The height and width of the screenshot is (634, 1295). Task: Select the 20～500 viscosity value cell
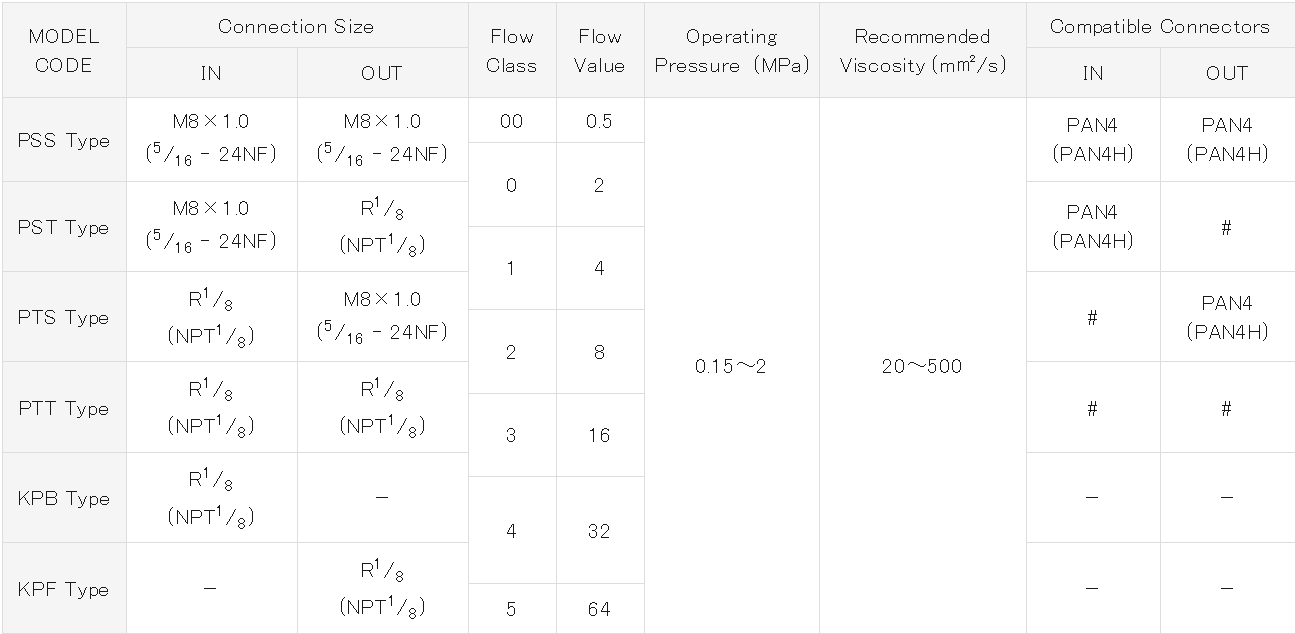(923, 366)
